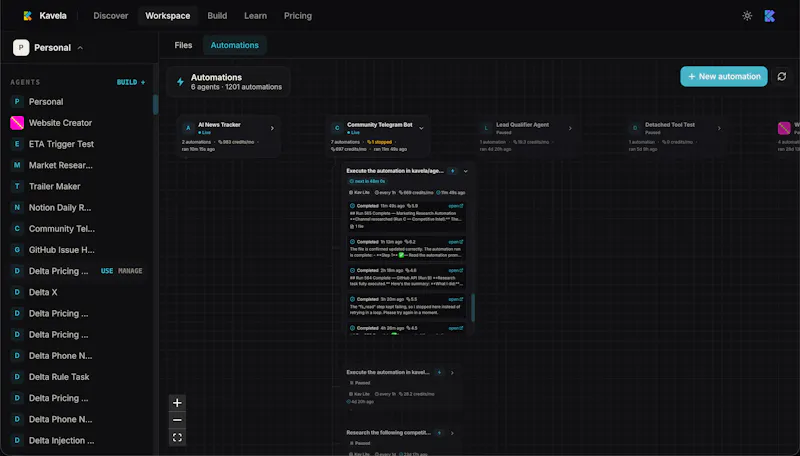Image resolution: width=800 pixels, height=456 pixels.
Task: Open the Website Creator agent icon
Action: pyautogui.click(x=17, y=123)
